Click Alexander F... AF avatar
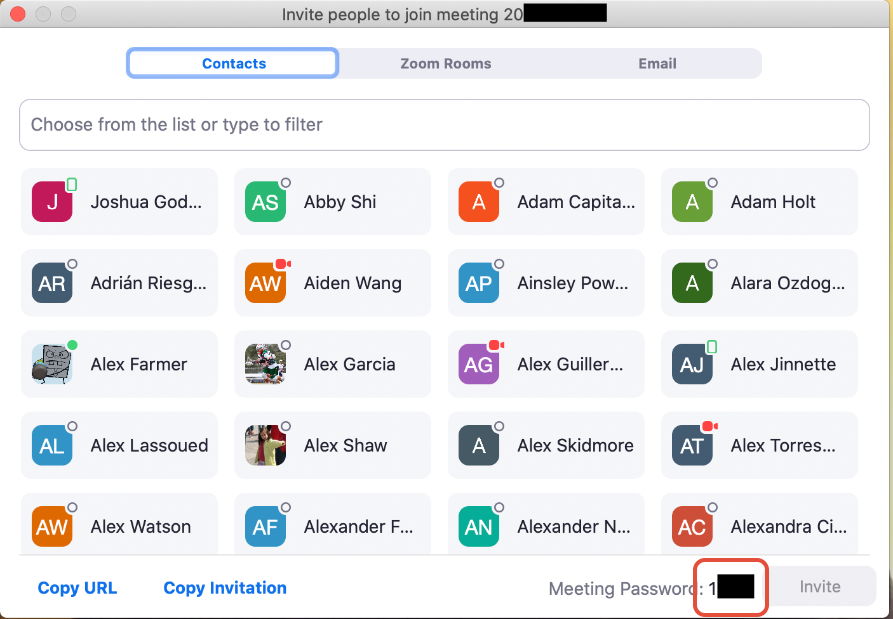This screenshot has height=619, width=893. coord(265,527)
